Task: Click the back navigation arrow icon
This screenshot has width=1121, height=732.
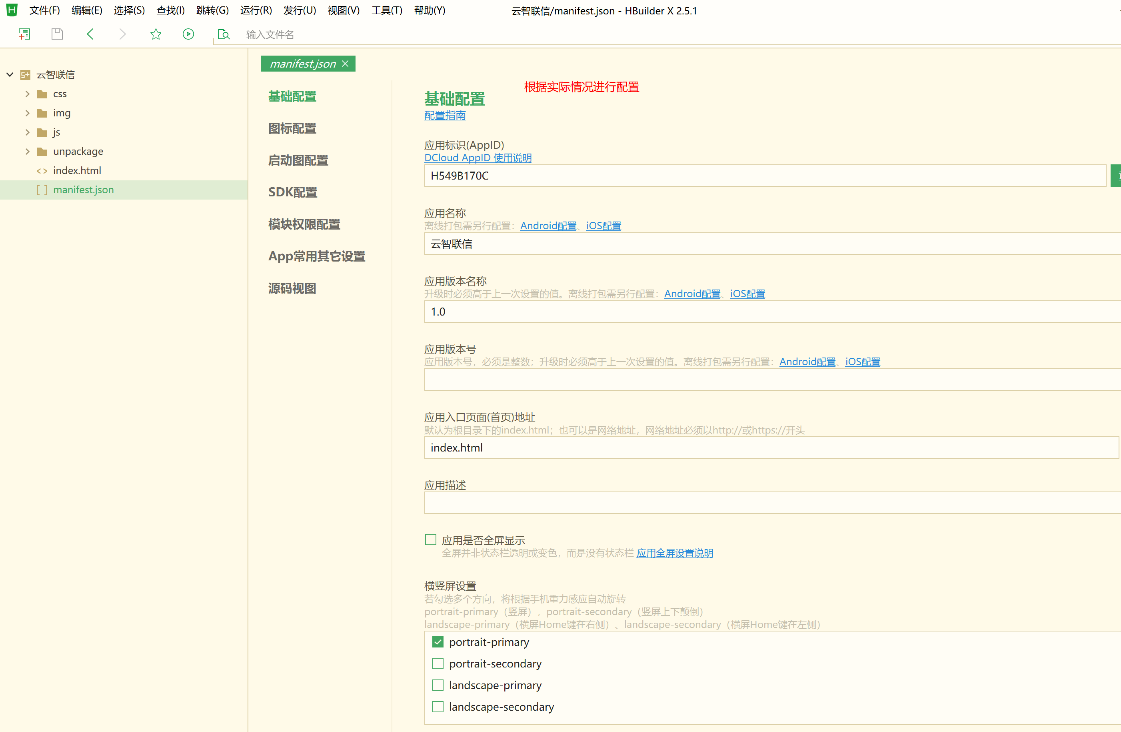Action: 90,33
